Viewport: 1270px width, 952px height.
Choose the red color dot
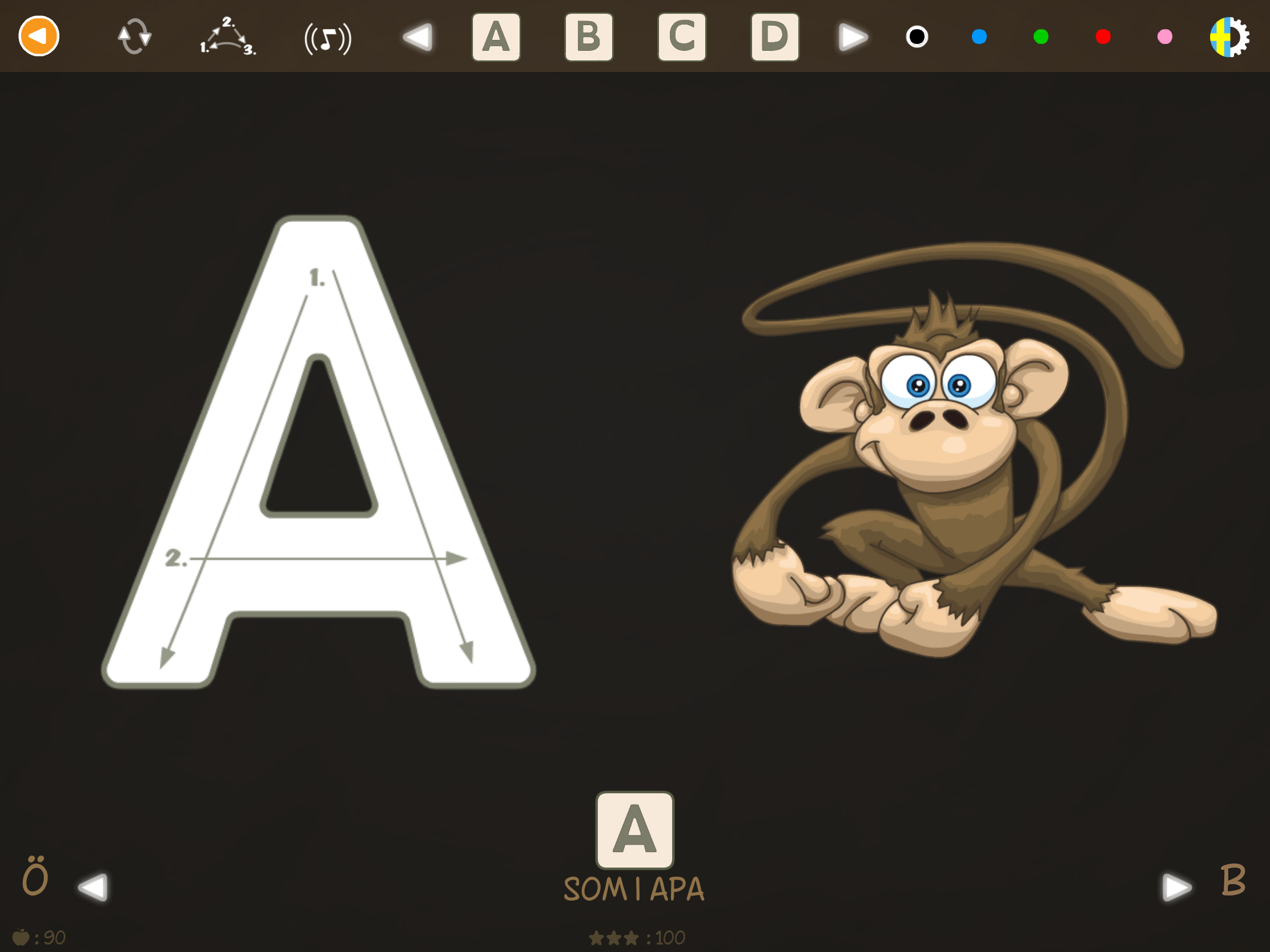point(1103,37)
